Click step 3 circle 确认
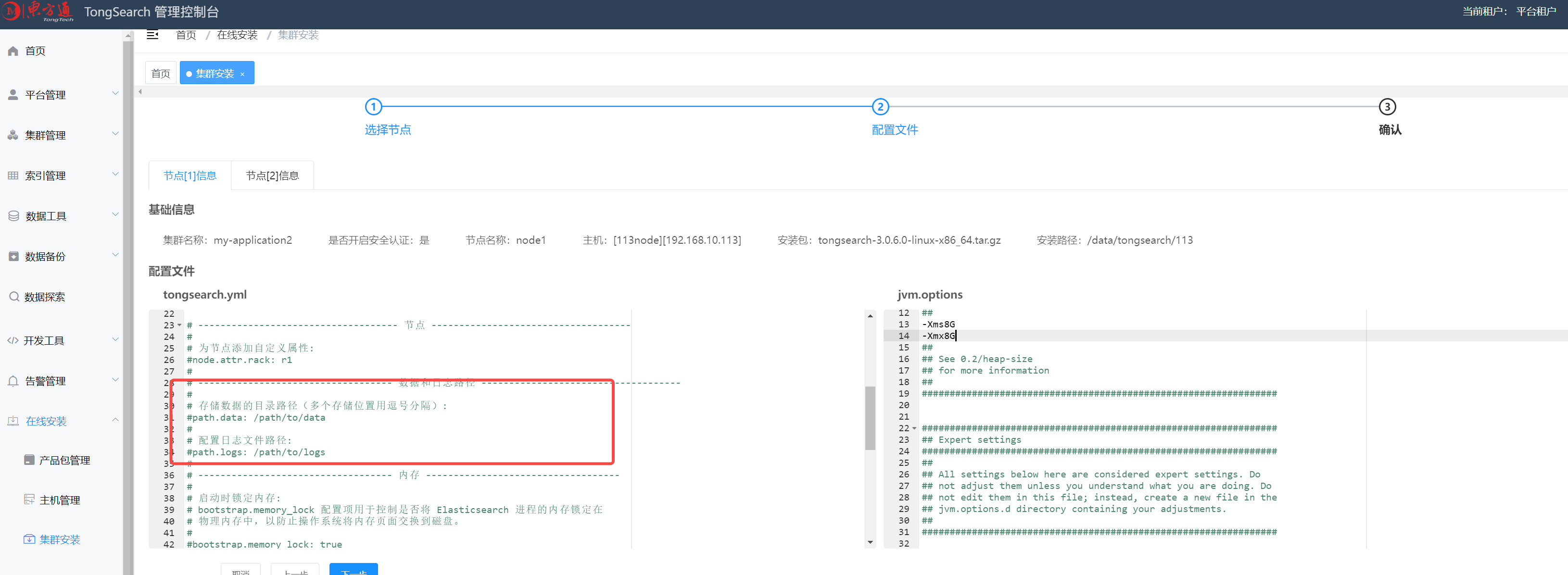The image size is (1568, 575). pos(1387,107)
